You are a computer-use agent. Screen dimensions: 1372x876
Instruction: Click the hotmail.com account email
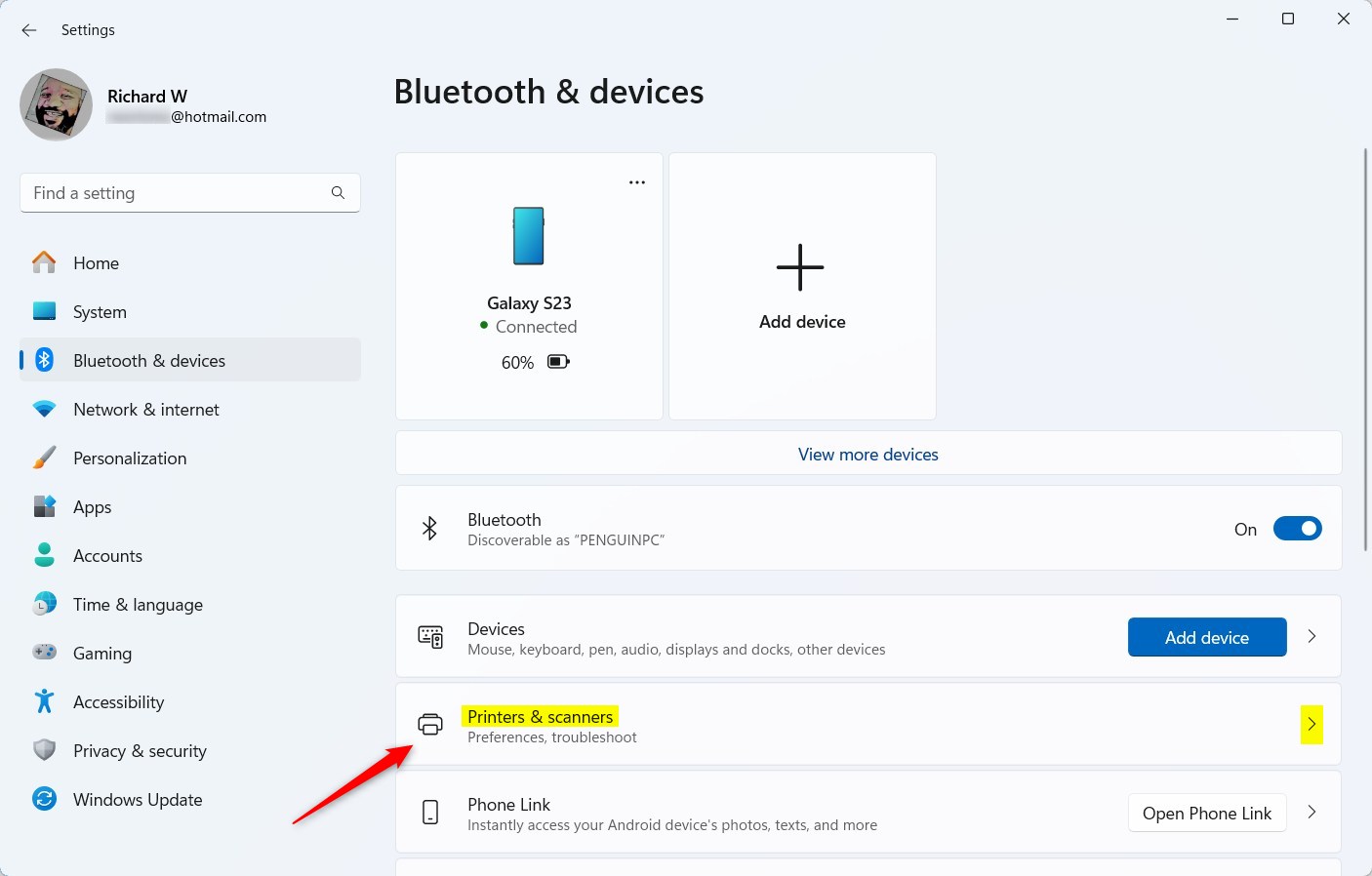tap(186, 117)
